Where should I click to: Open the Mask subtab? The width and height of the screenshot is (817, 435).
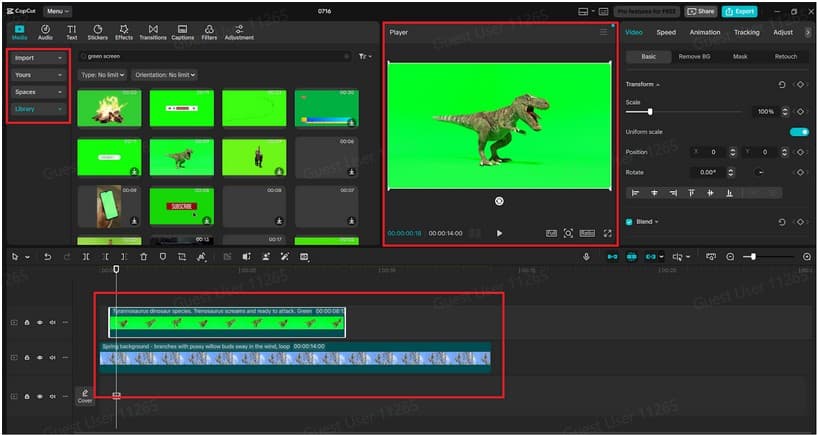(x=740, y=56)
